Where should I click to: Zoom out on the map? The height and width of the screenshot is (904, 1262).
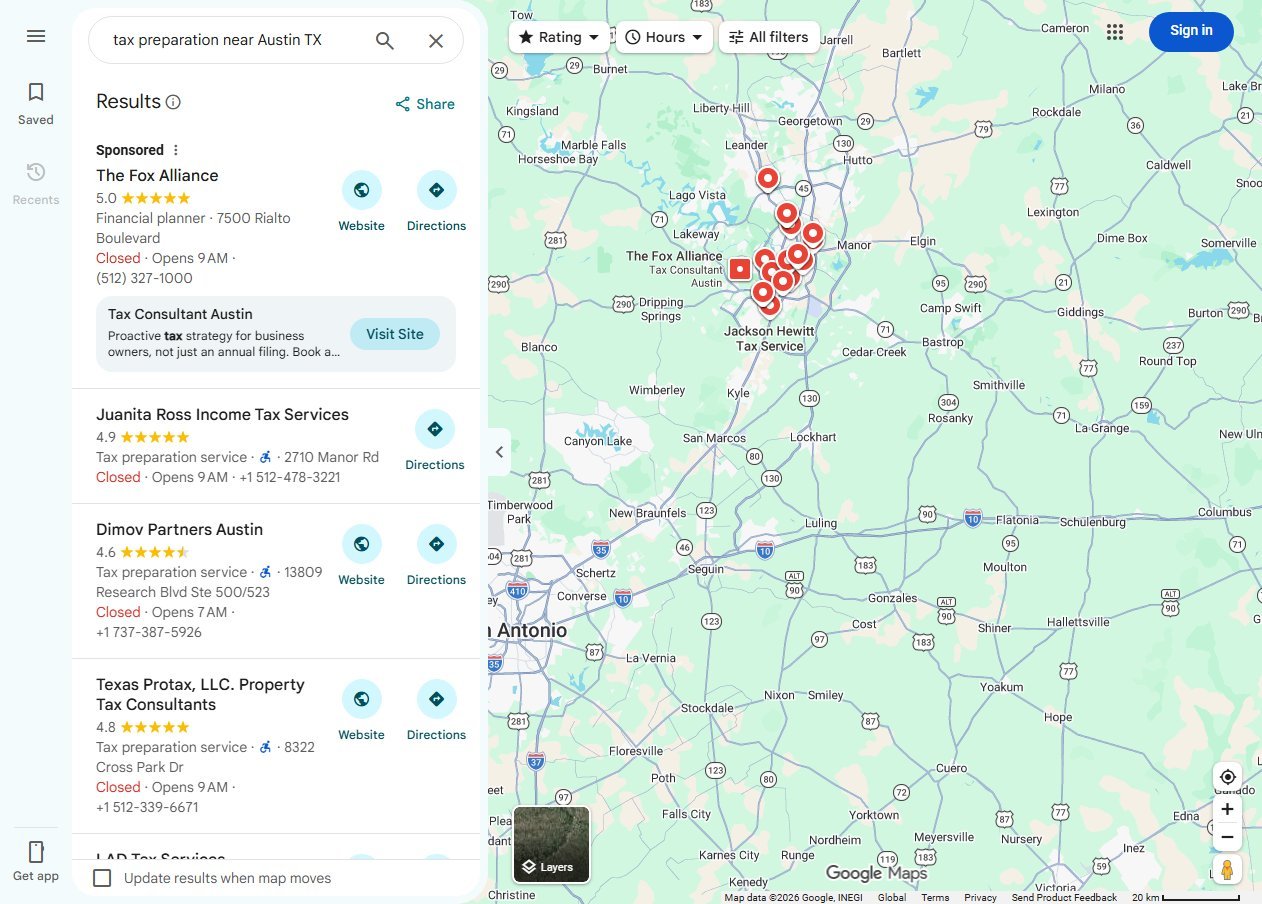pyautogui.click(x=1227, y=837)
